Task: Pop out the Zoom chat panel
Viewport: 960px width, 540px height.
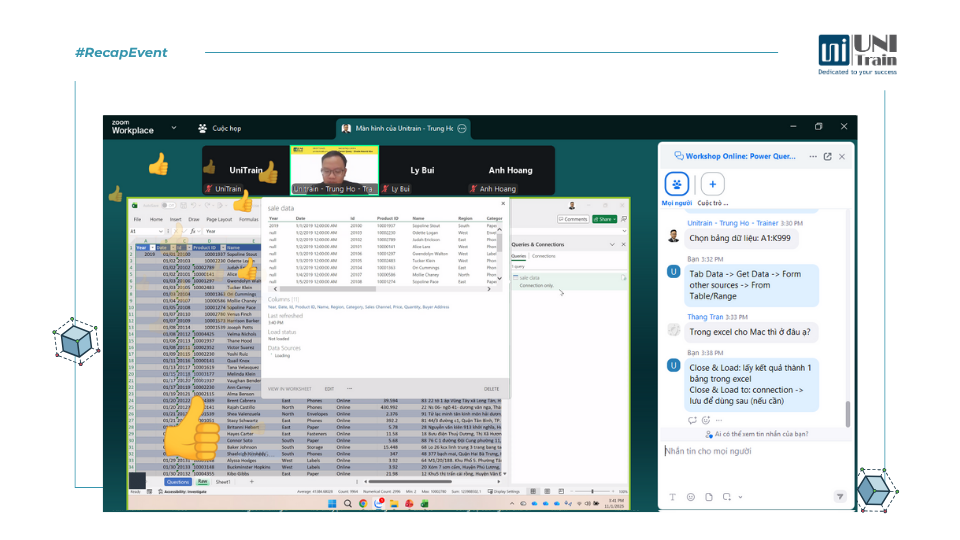Action: pos(827,157)
